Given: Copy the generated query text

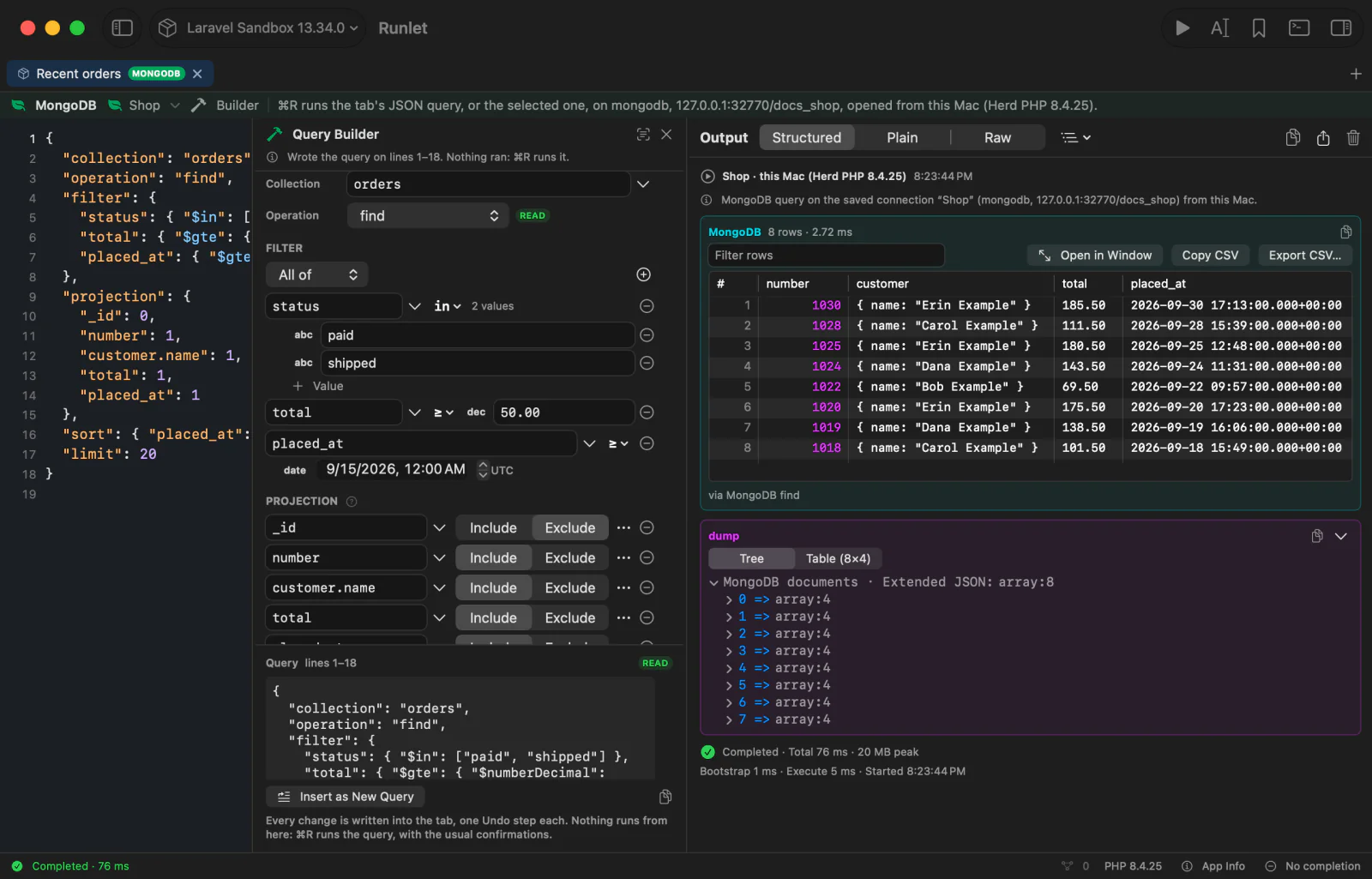Looking at the screenshot, I should pos(665,797).
